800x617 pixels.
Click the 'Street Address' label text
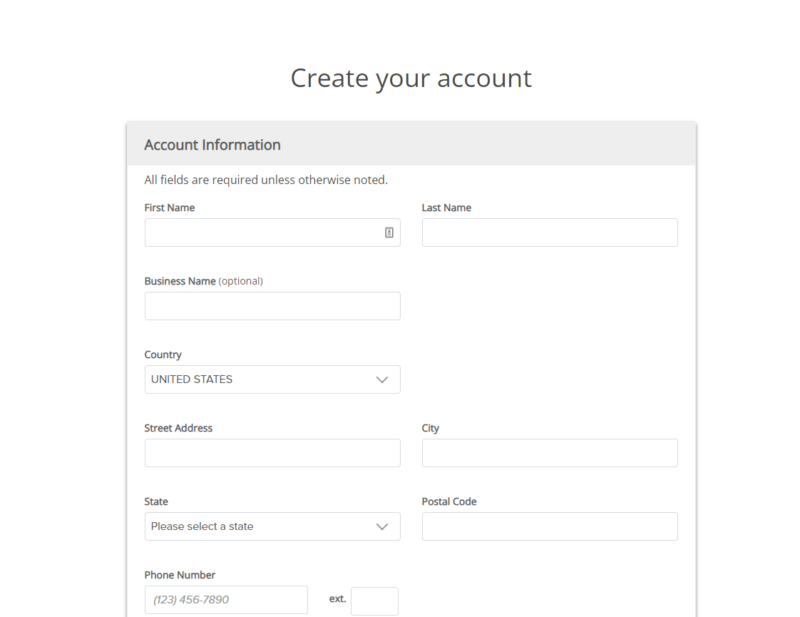178,428
